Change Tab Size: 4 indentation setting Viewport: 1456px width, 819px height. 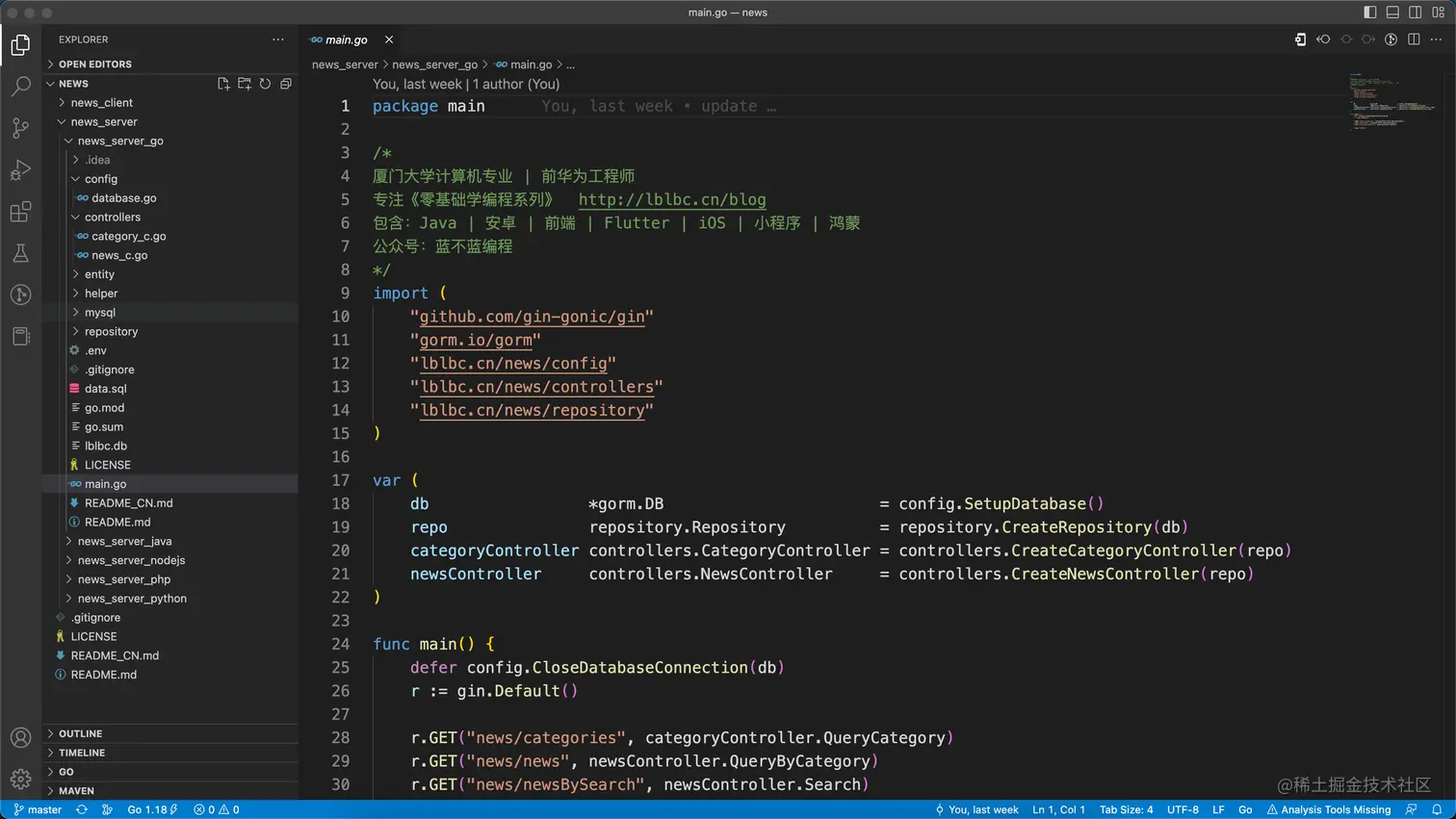click(x=1126, y=810)
